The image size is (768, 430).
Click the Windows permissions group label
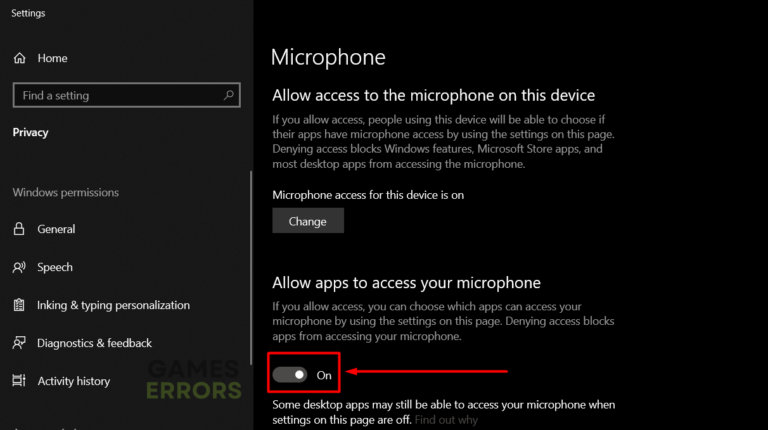(x=65, y=192)
